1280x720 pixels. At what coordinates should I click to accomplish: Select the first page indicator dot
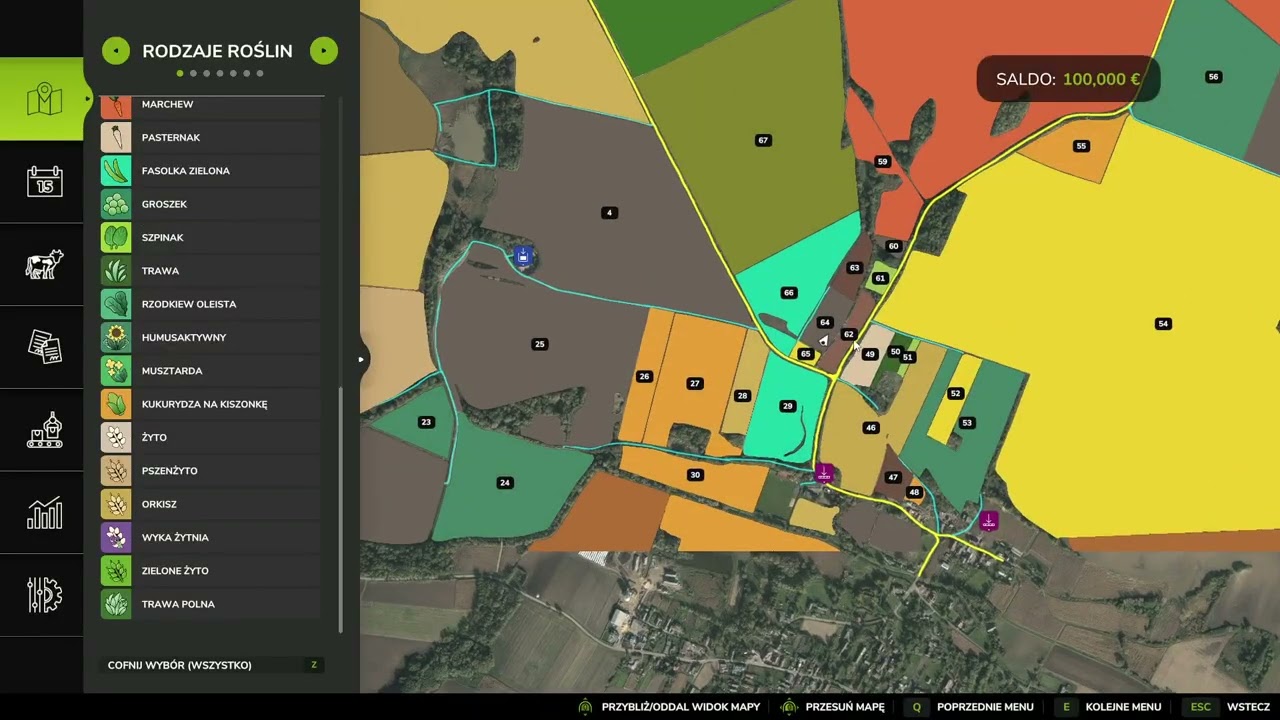click(180, 73)
